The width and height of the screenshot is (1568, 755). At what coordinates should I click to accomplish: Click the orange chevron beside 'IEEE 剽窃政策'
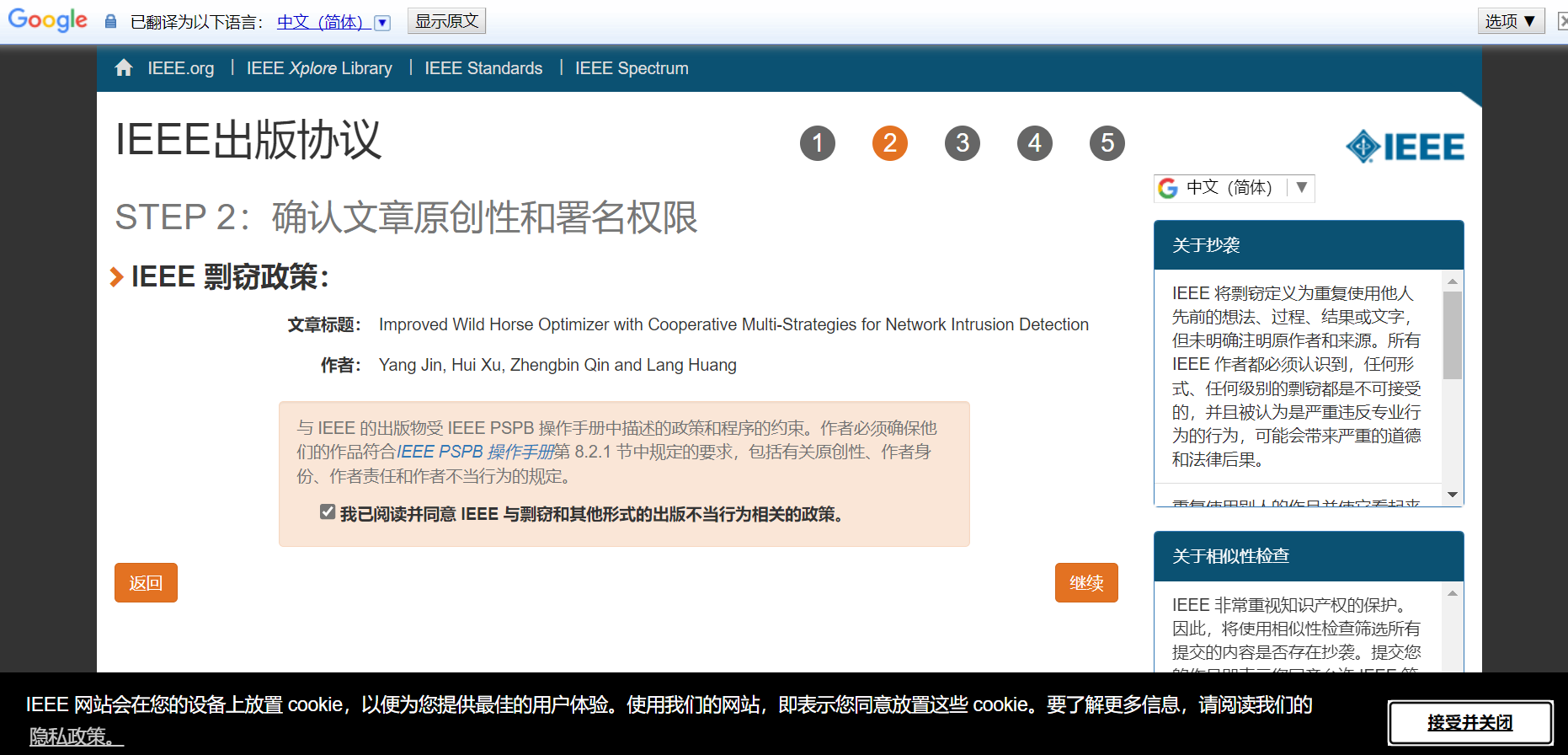[117, 276]
